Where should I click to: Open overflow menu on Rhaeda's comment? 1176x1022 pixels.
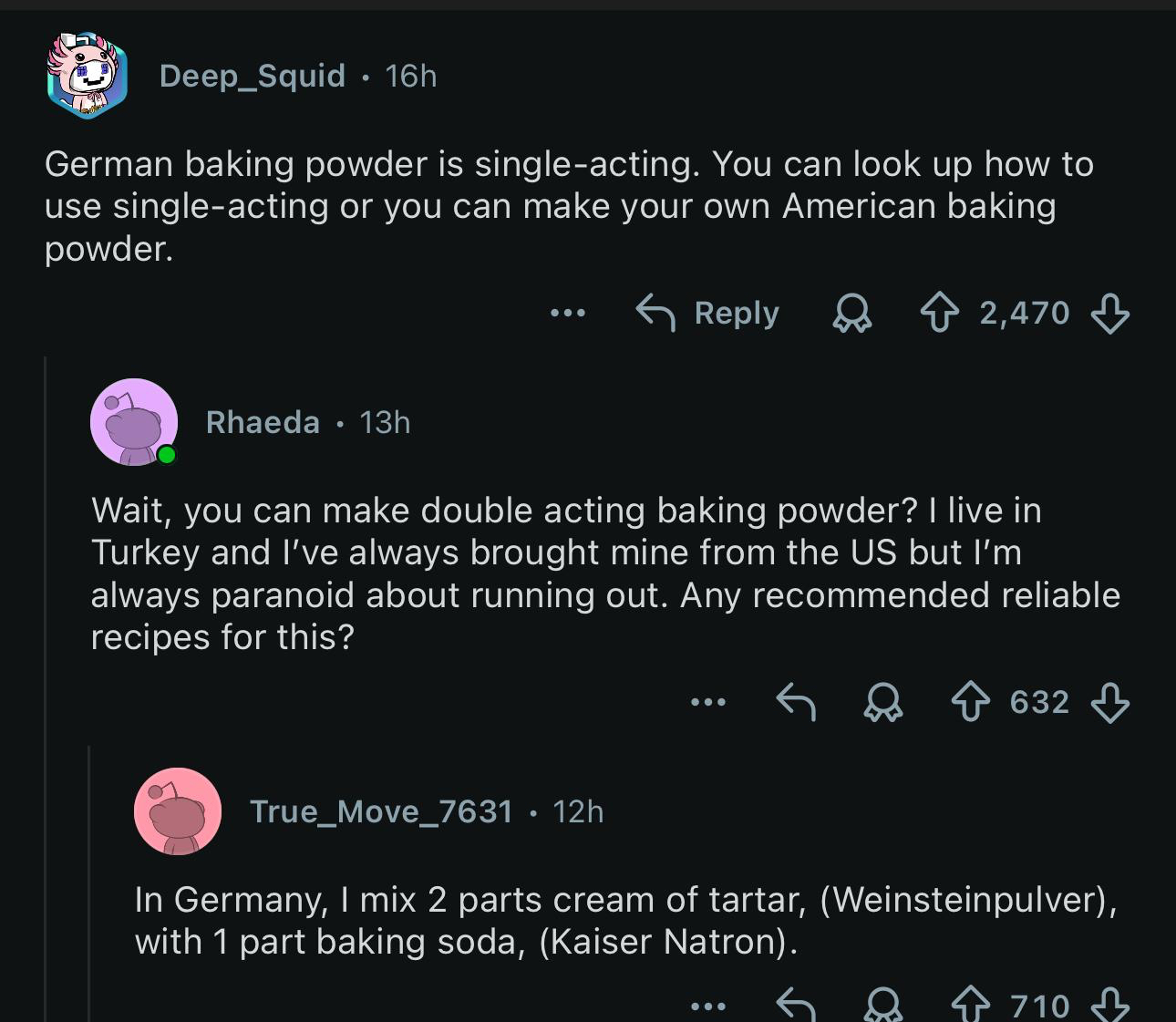point(708,703)
